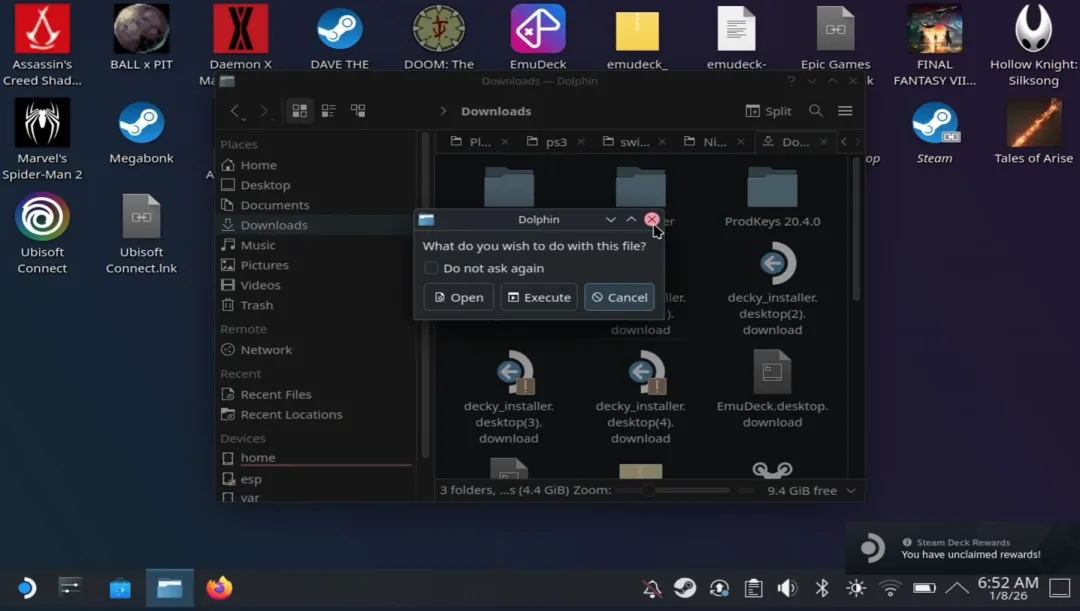Select the ProdKeys 20.4.0 folder
The image size is (1080, 611).
772,197
